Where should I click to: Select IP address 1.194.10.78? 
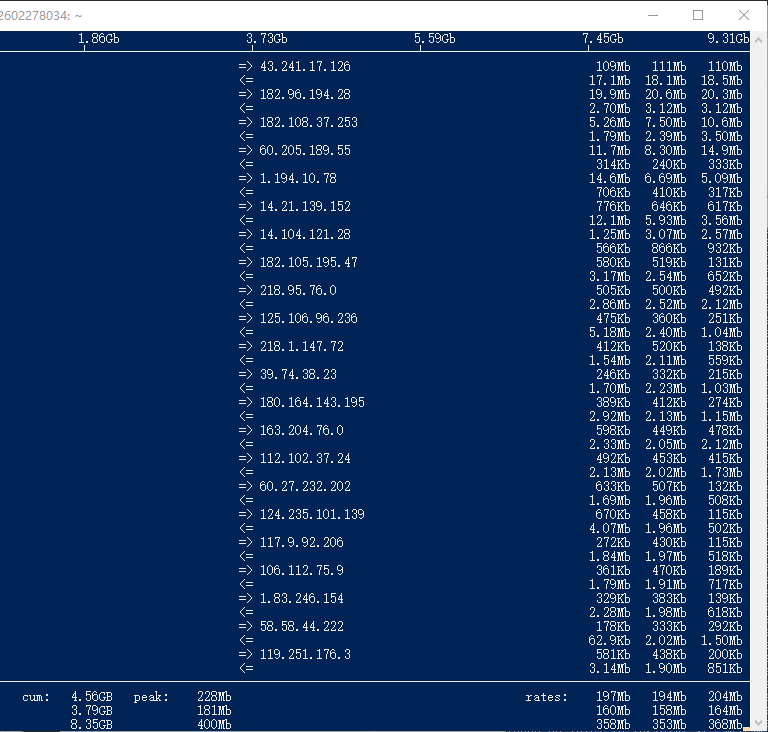(298, 178)
